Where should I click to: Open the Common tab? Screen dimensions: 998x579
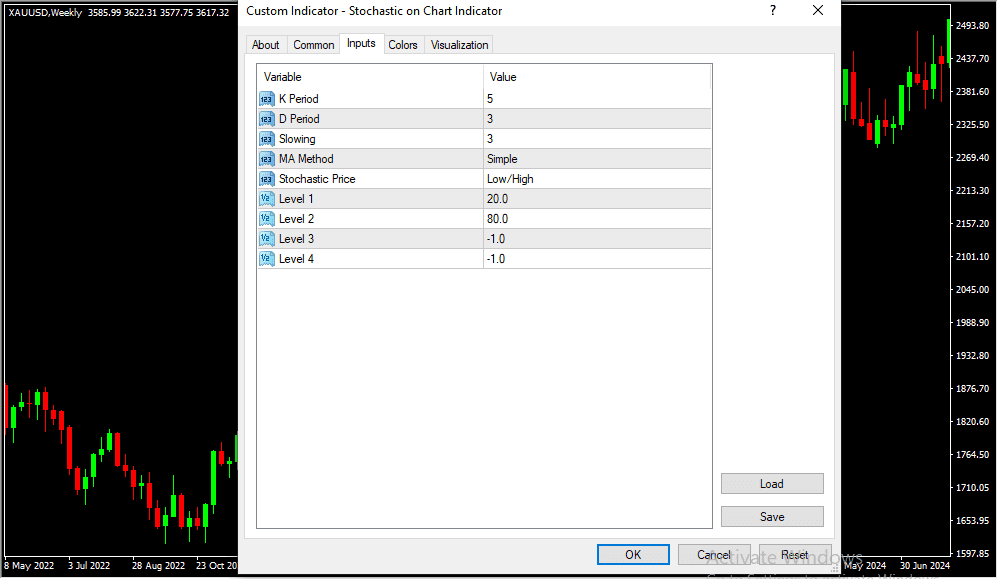[314, 45]
